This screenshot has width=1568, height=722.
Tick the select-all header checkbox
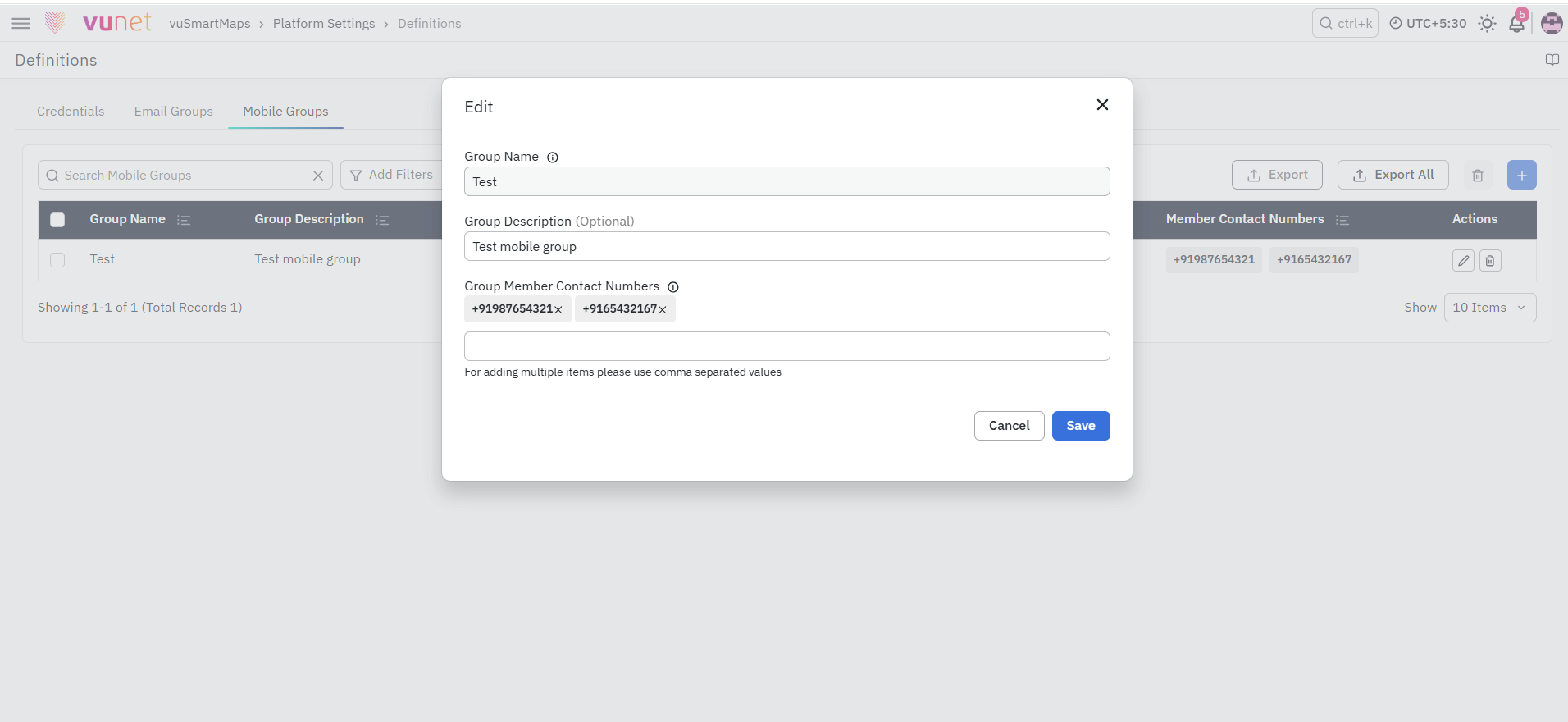click(x=57, y=220)
